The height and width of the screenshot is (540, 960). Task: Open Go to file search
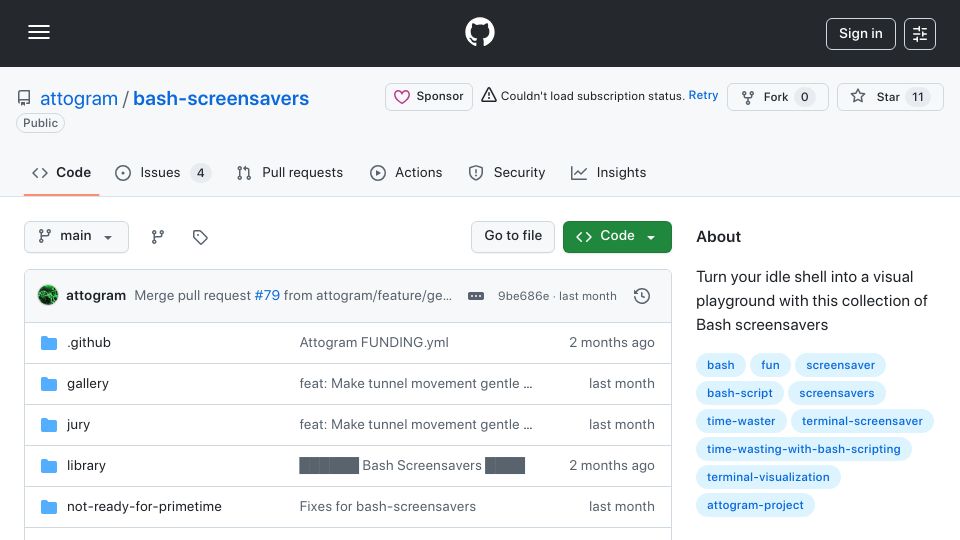512,236
